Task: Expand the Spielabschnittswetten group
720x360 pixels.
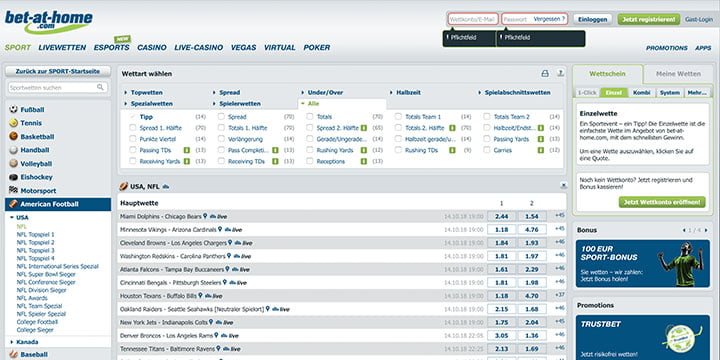Action: (x=514, y=92)
